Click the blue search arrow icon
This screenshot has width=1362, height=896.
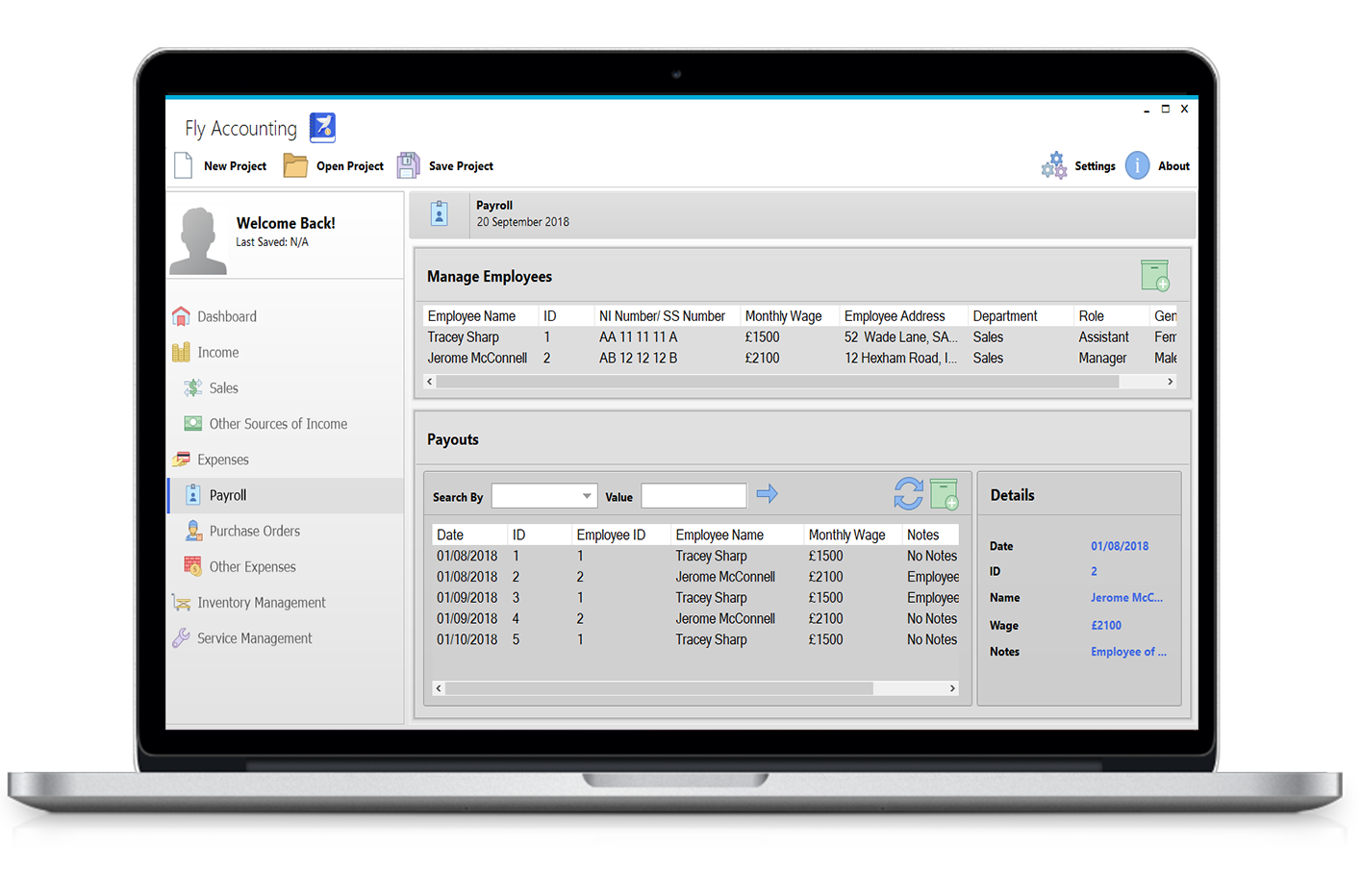pos(767,494)
